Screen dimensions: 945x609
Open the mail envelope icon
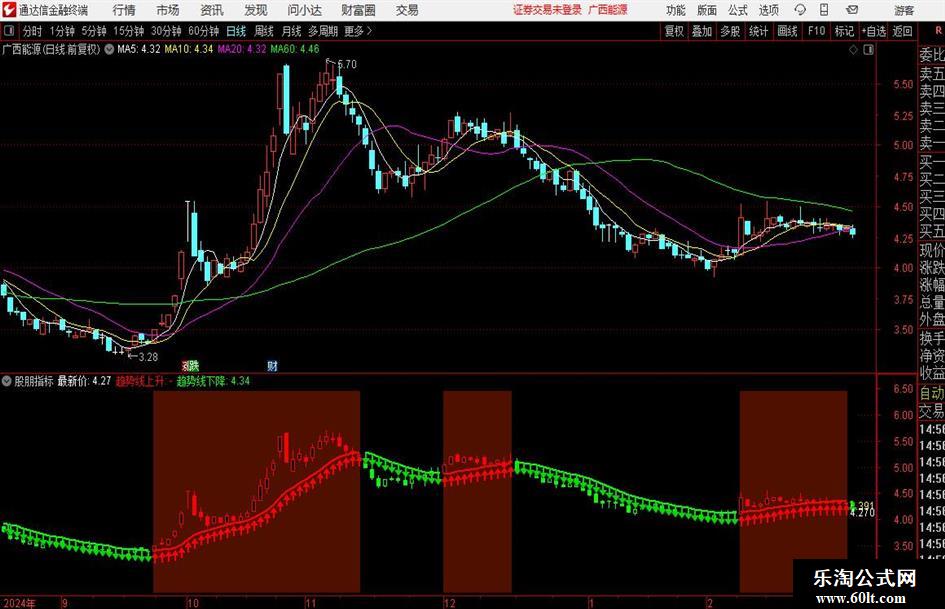852,10
